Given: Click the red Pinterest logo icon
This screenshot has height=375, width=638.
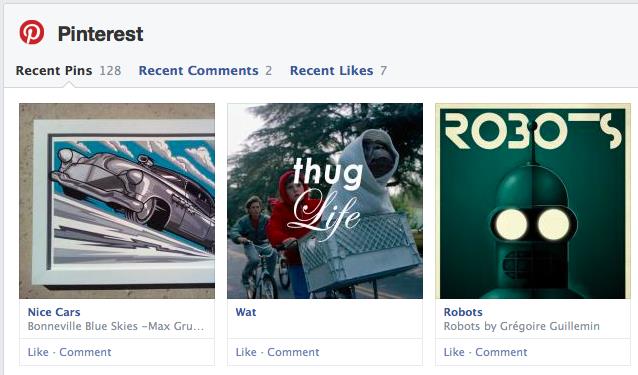Looking at the screenshot, I should tap(32, 32).
